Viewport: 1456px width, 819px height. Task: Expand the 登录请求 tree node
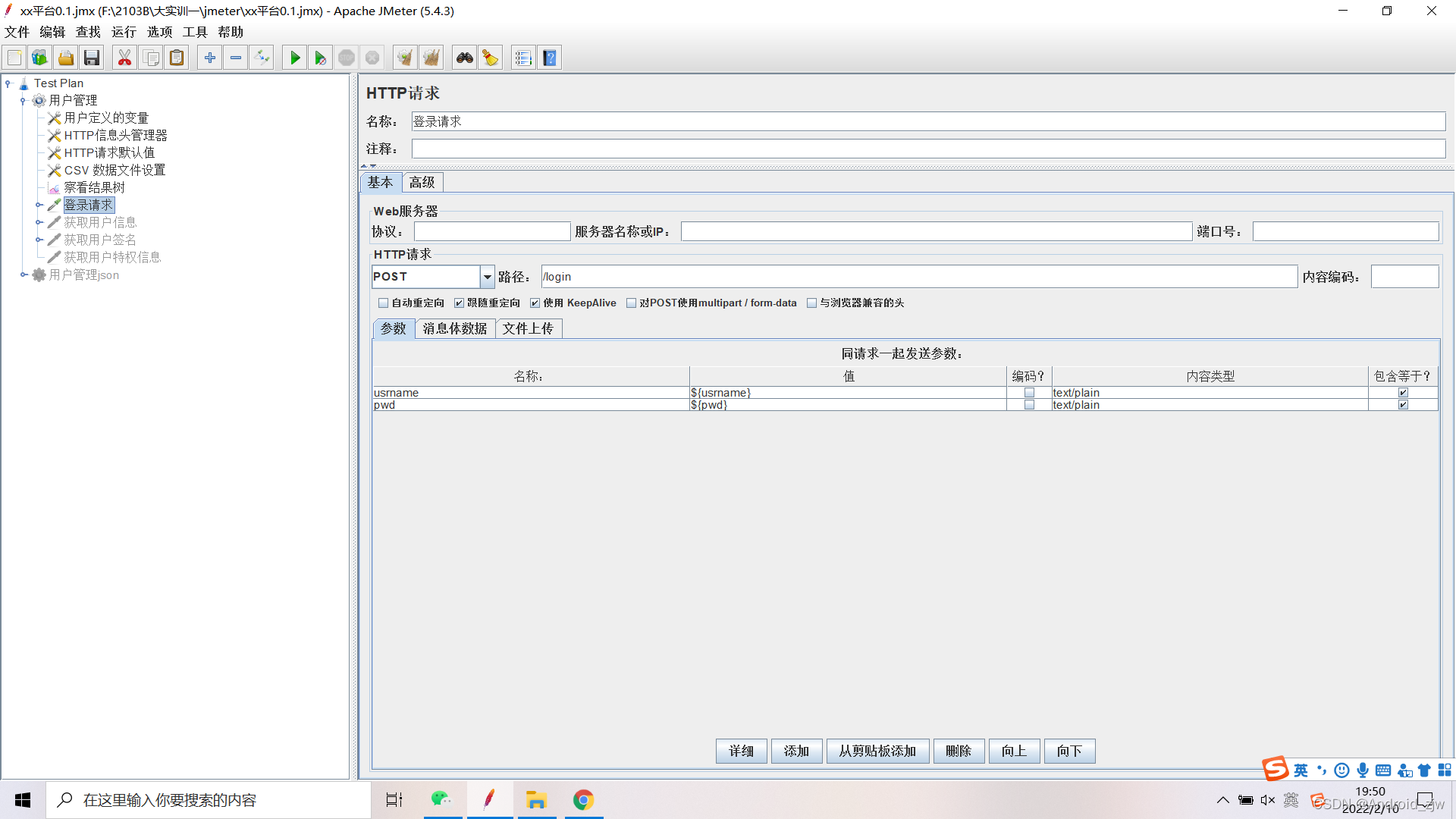(x=39, y=205)
